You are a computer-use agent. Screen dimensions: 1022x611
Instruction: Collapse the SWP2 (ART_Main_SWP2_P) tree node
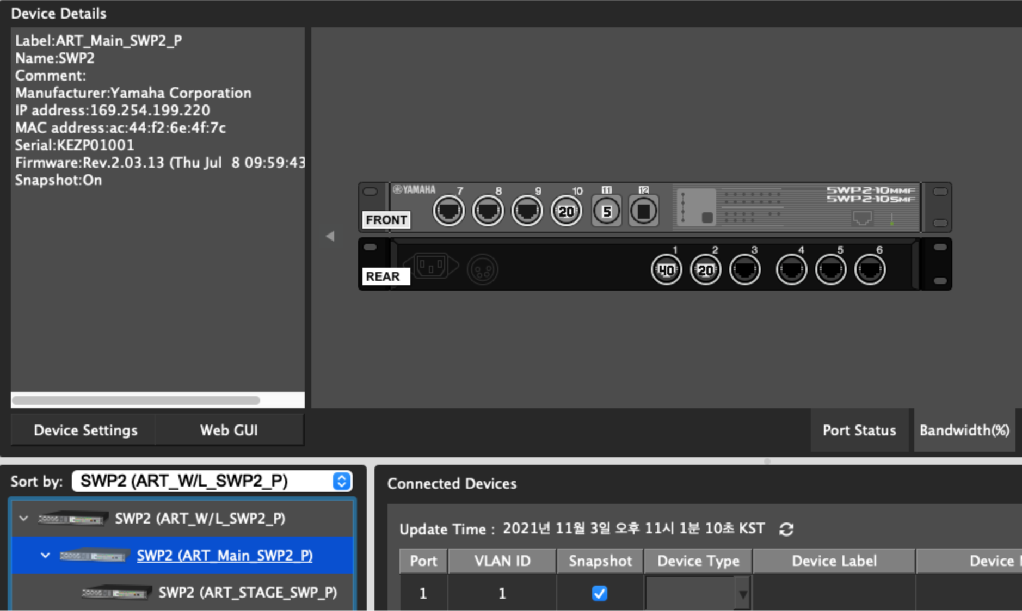pos(45,555)
